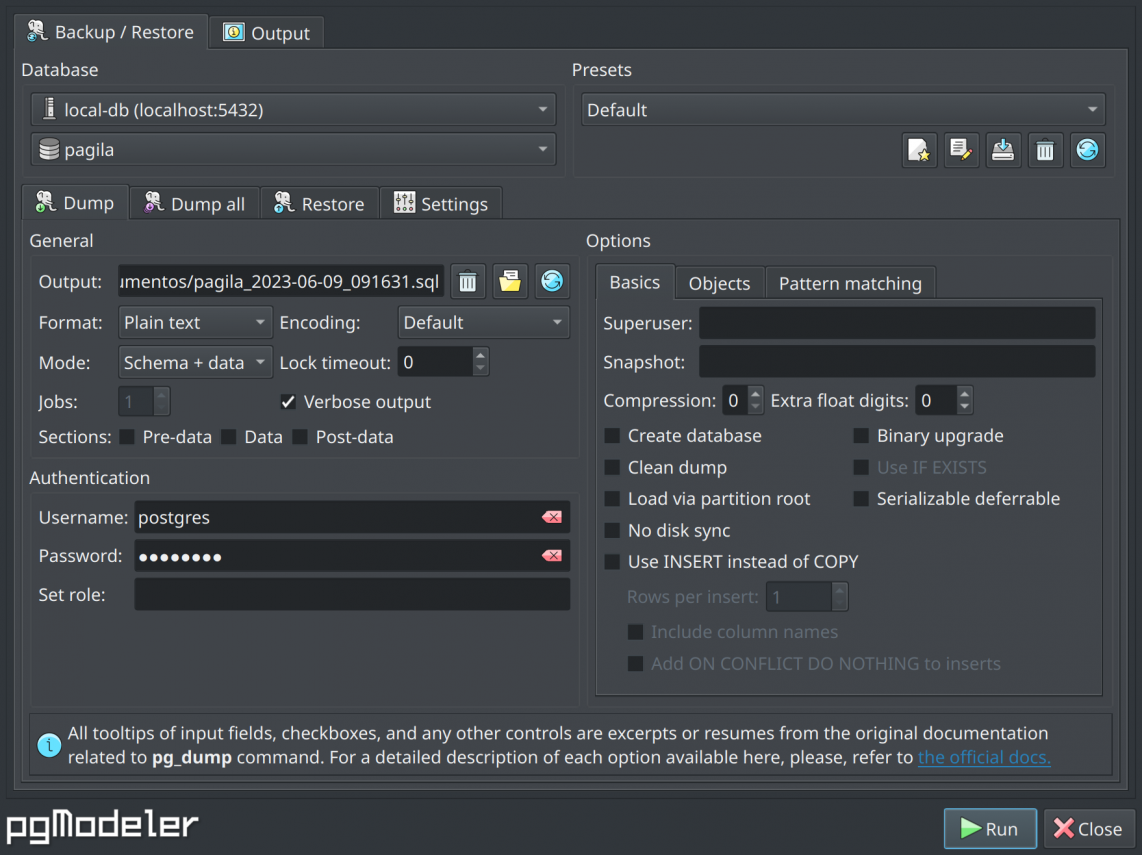This screenshot has width=1142, height=855.
Task: Select the Basics options tab
Action: 635,282
